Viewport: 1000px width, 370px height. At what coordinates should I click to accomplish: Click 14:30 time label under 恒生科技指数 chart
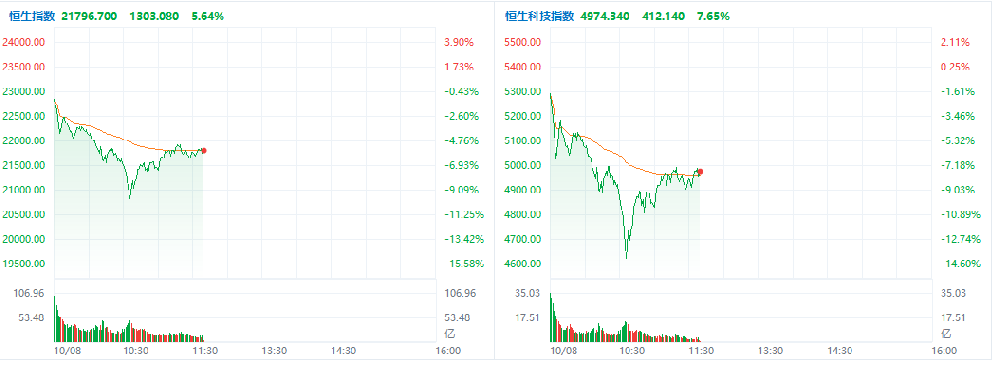coord(839,350)
